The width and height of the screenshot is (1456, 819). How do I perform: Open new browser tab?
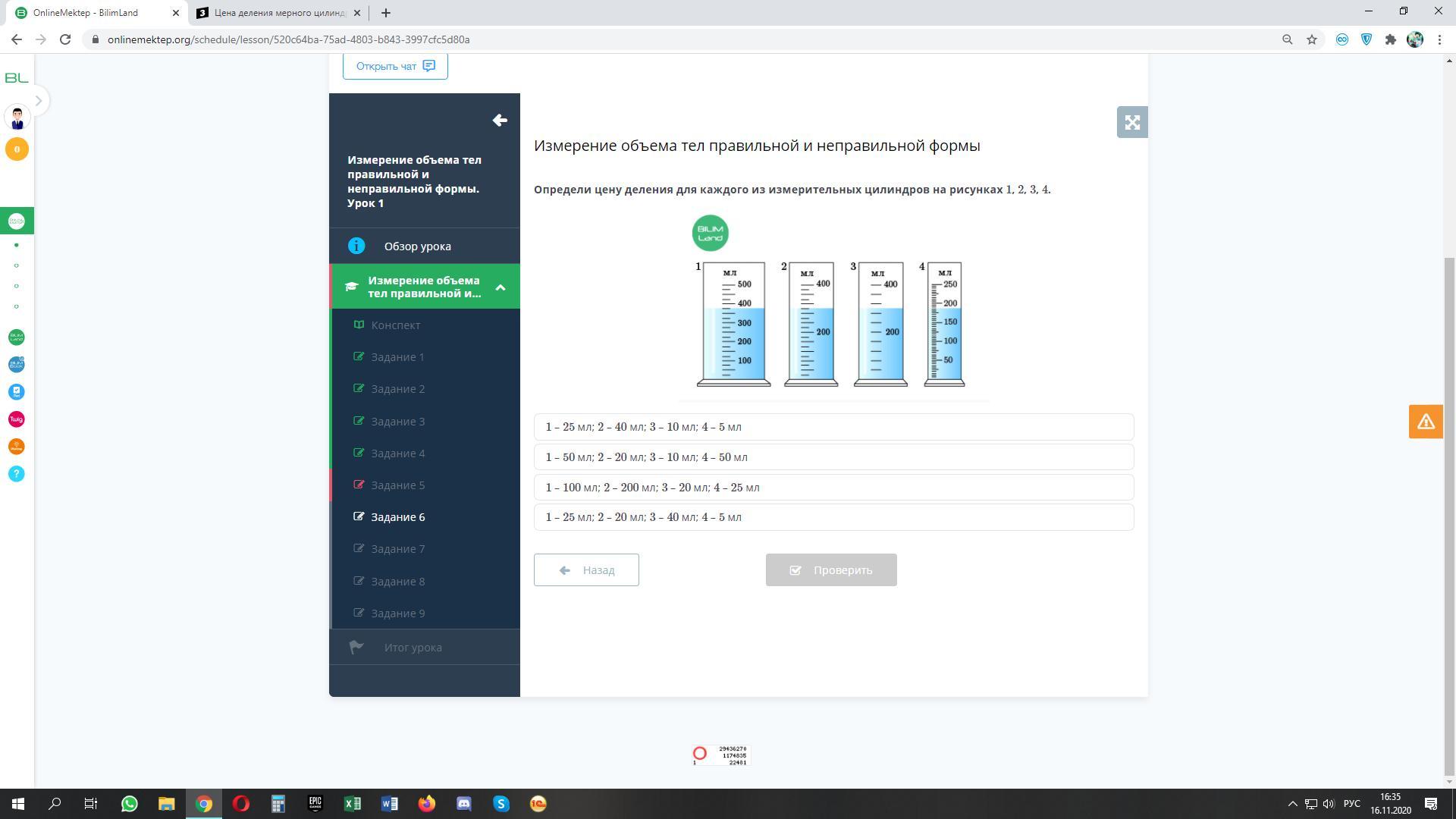pyautogui.click(x=386, y=13)
